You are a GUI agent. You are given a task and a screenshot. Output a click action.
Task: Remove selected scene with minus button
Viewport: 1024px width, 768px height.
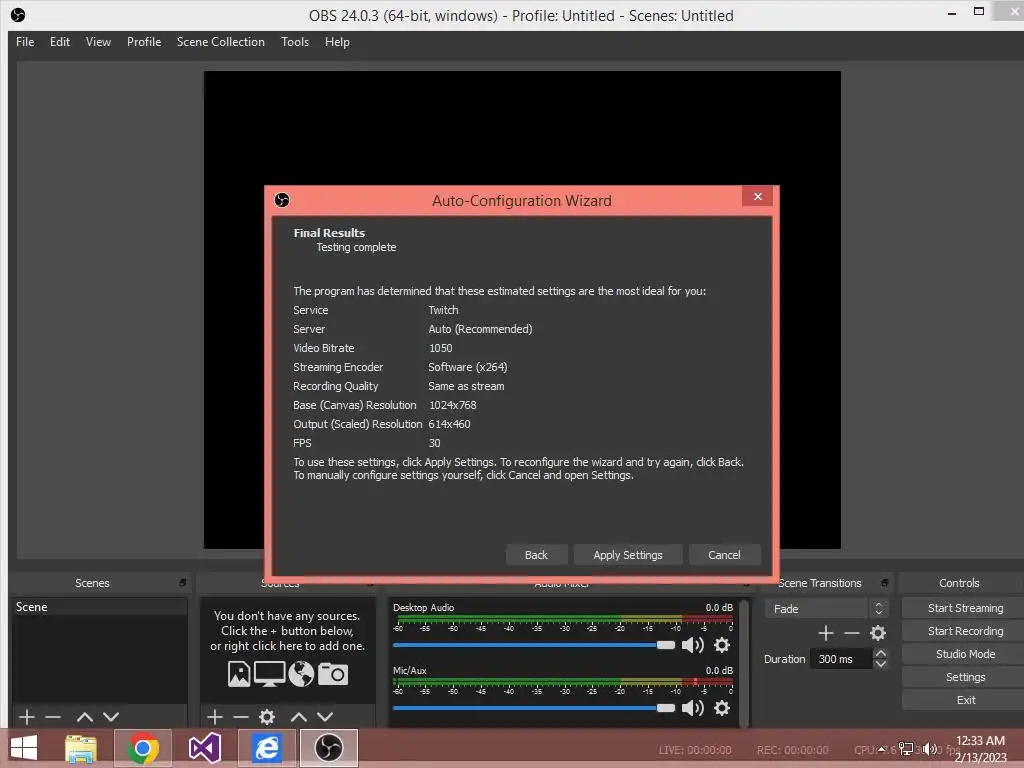(x=54, y=717)
